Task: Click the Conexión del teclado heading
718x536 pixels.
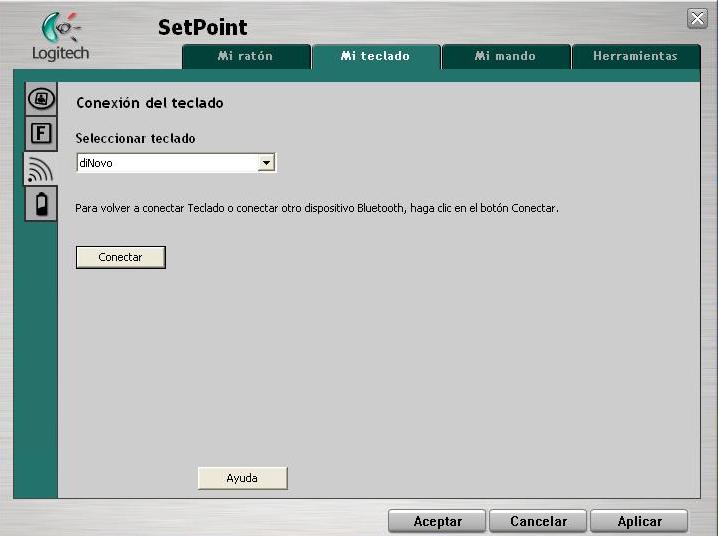Action: click(149, 103)
